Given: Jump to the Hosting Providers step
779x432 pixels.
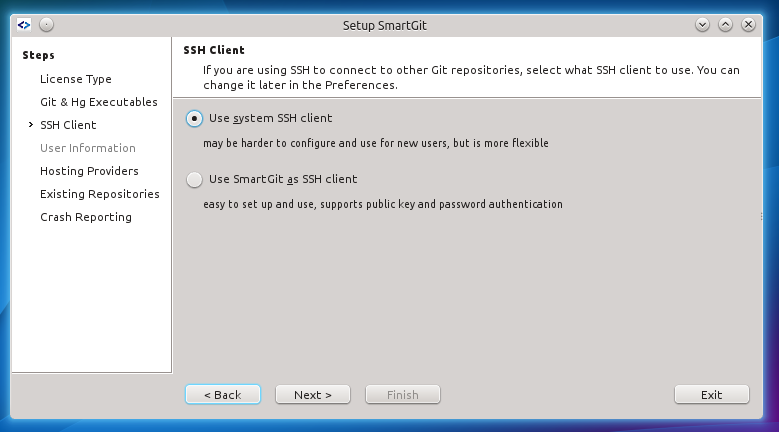Looking at the screenshot, I should pos(89,171).
